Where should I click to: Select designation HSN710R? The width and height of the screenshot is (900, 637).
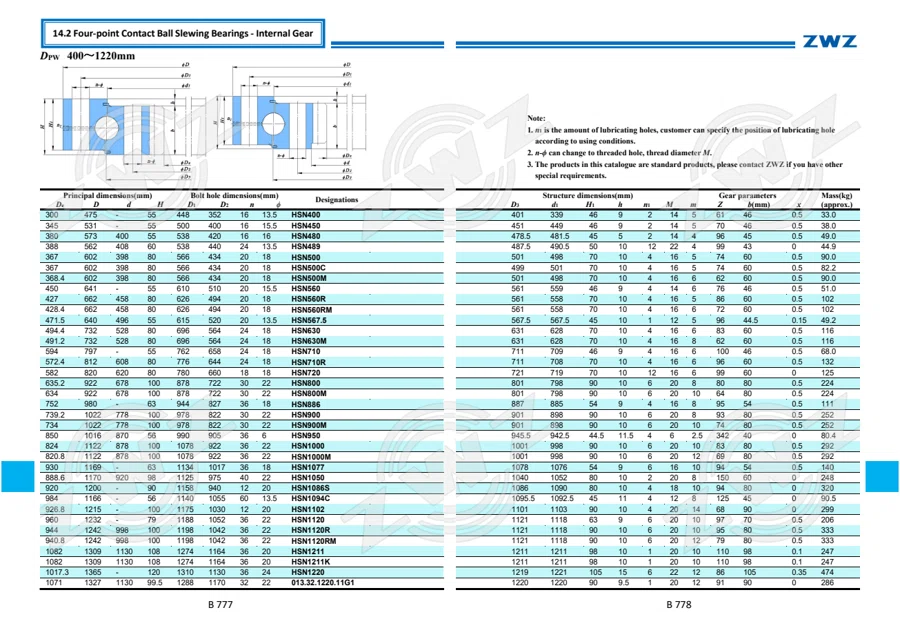[308, 362]
